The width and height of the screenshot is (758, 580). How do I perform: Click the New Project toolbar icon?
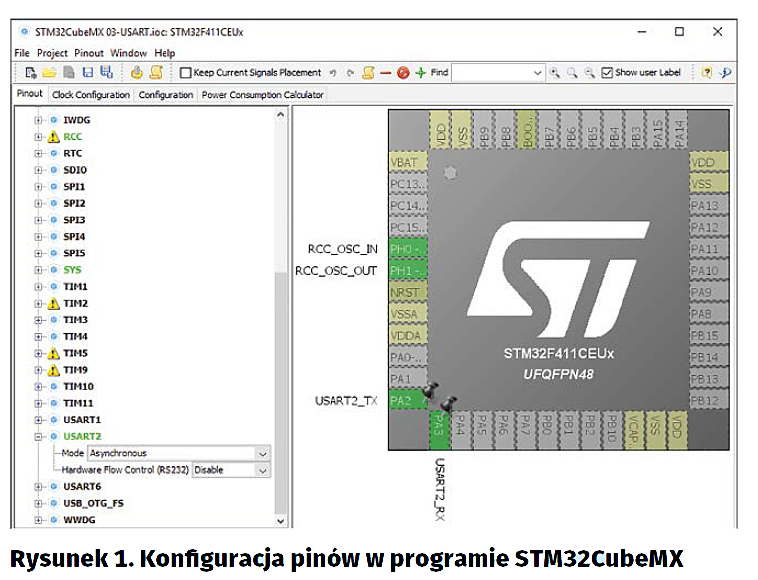point(31,73)
